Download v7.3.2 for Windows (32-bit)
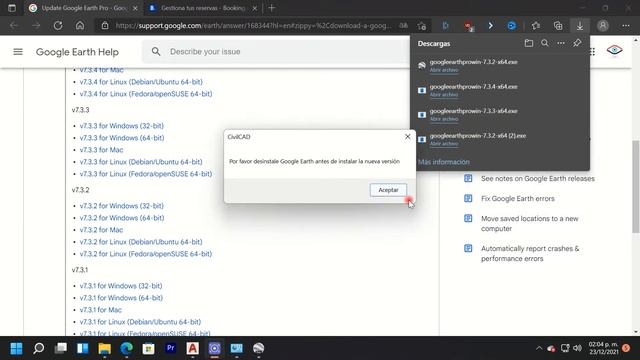 122,206
